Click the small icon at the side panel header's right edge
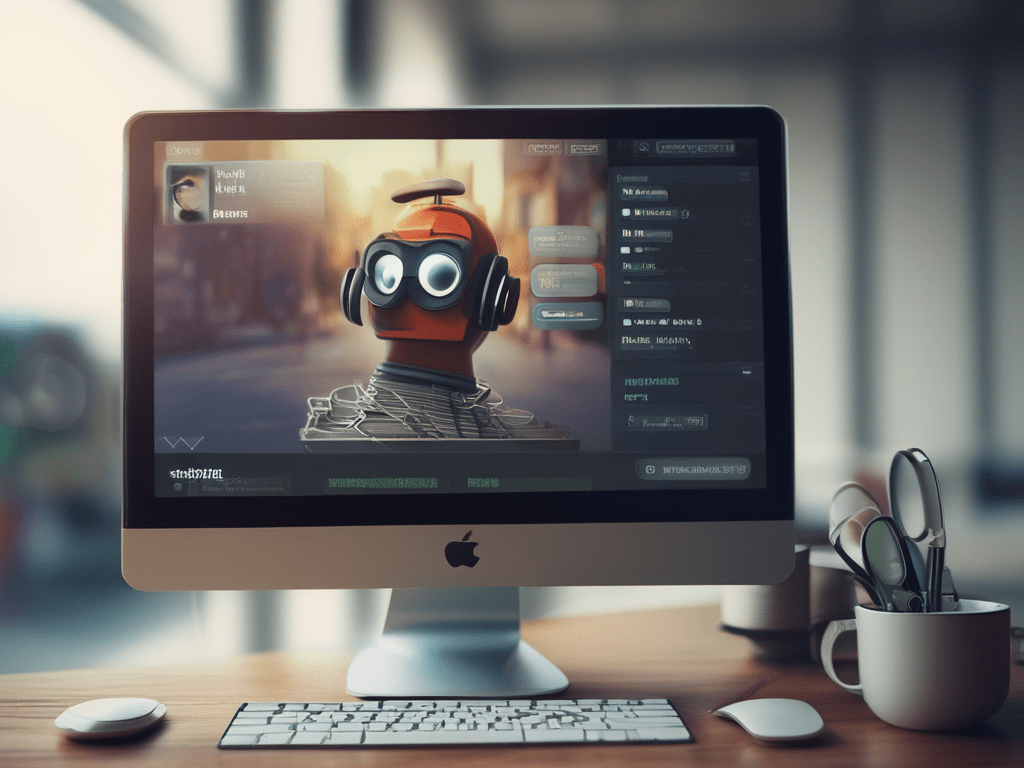 click(x=743, y=176)
